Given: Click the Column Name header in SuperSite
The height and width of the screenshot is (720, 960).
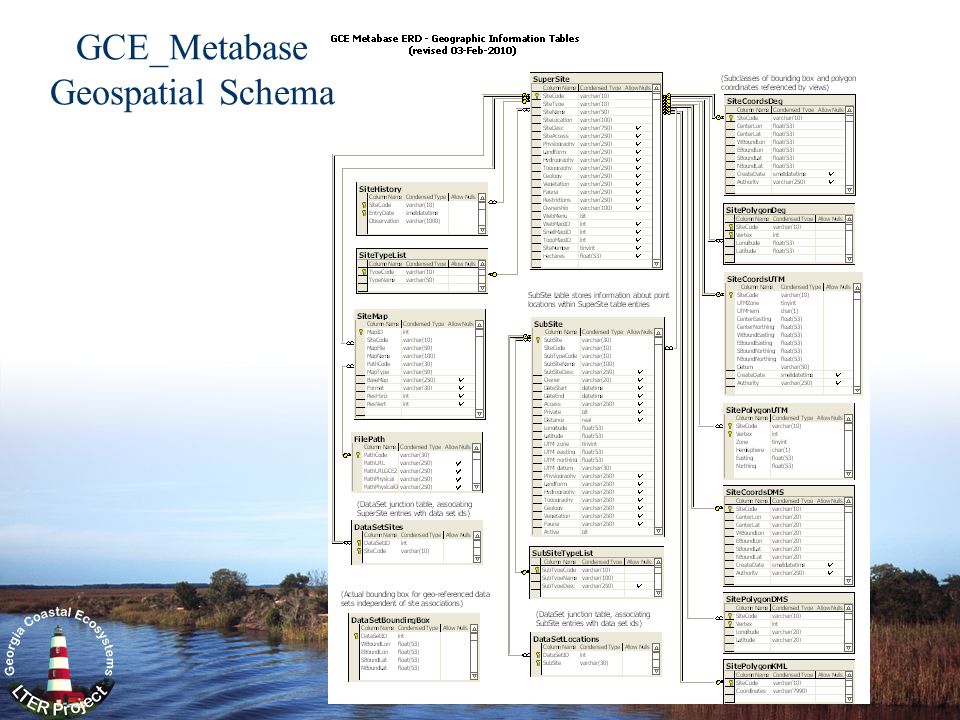Looking at the screenshot, I should click(x=560, y=88).
